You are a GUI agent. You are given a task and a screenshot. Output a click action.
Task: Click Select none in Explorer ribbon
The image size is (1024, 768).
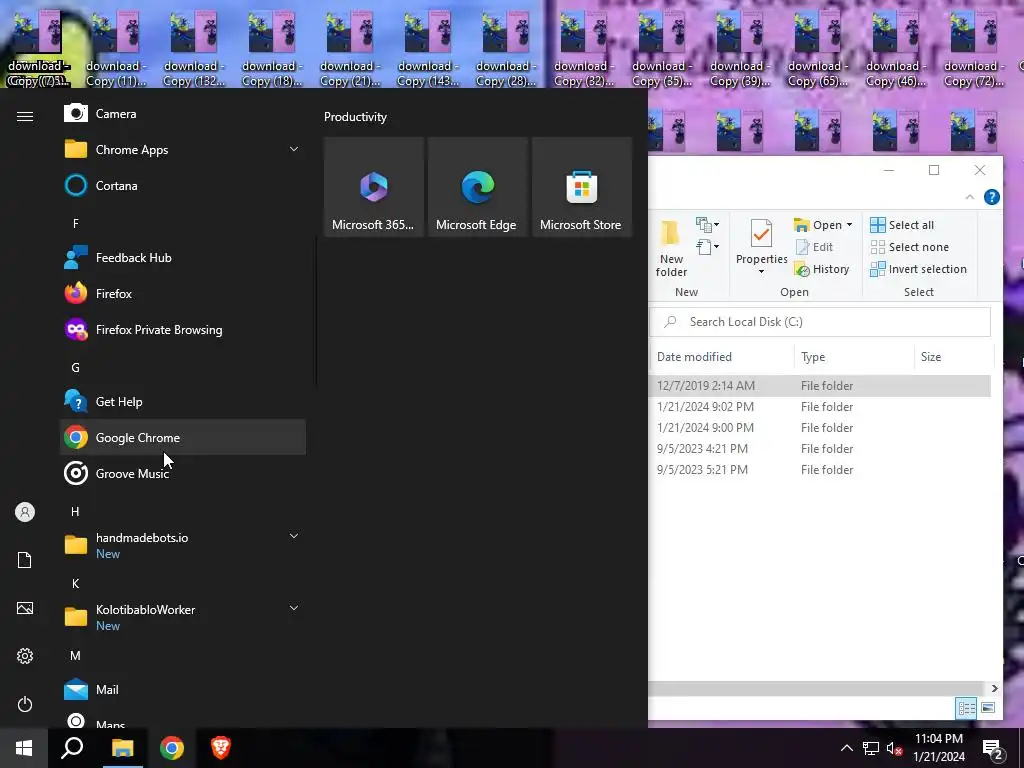pos(909,247)
